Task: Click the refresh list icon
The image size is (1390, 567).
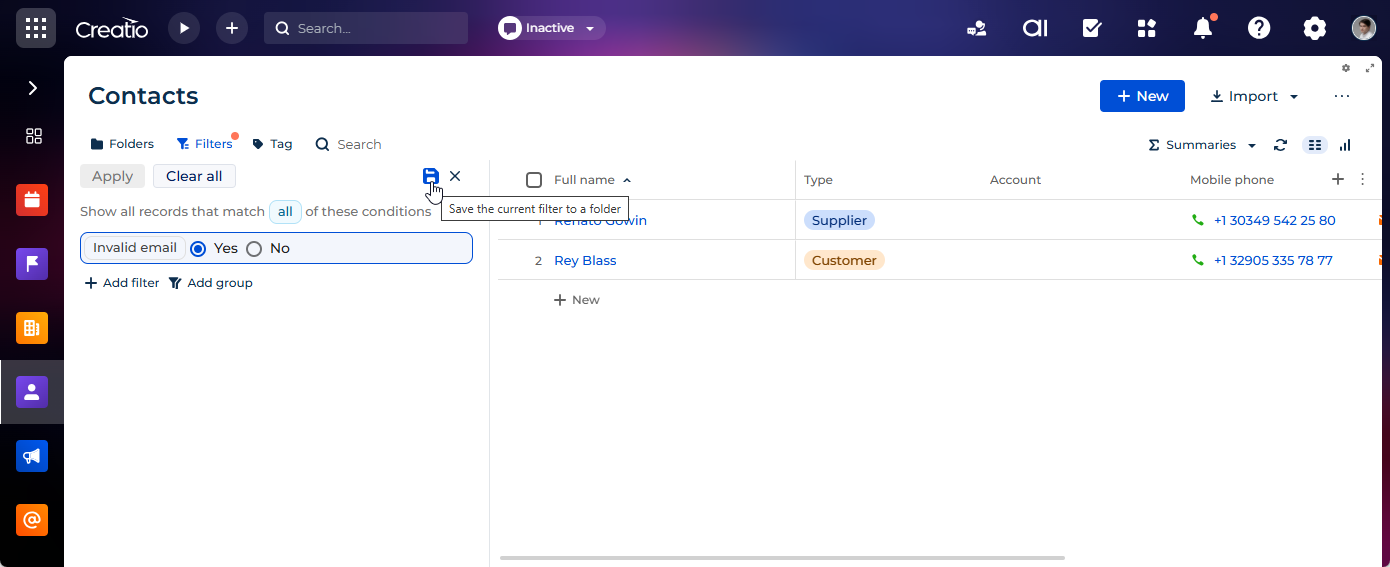Action: (1280, 145)
